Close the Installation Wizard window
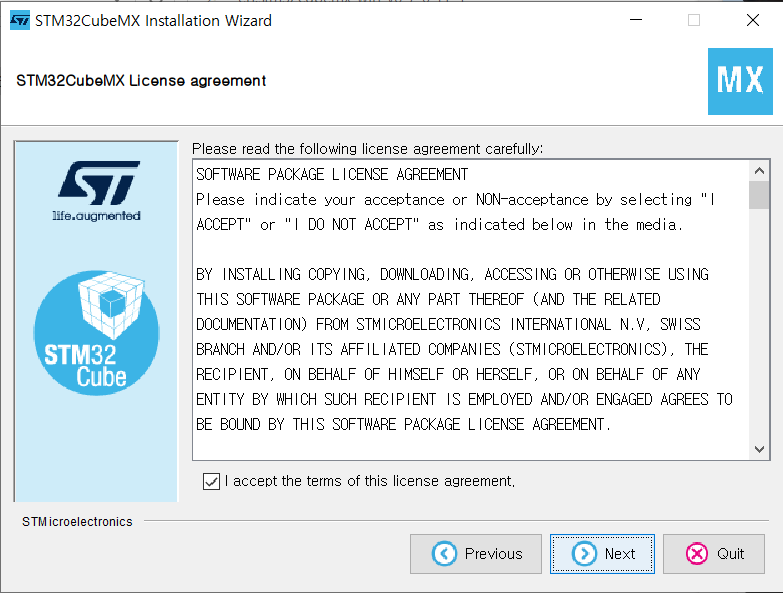This screenshot has height=593, width=783. point(753,20)
